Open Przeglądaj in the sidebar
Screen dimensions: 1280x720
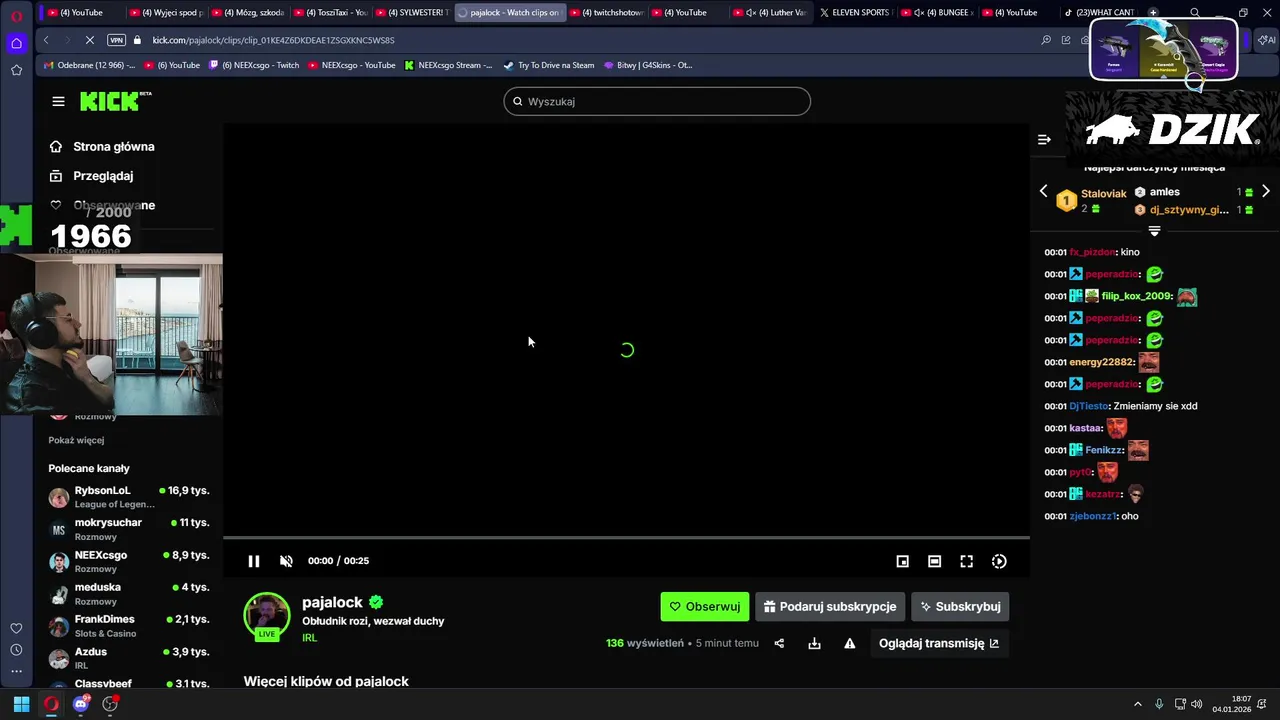pos(91,175)
